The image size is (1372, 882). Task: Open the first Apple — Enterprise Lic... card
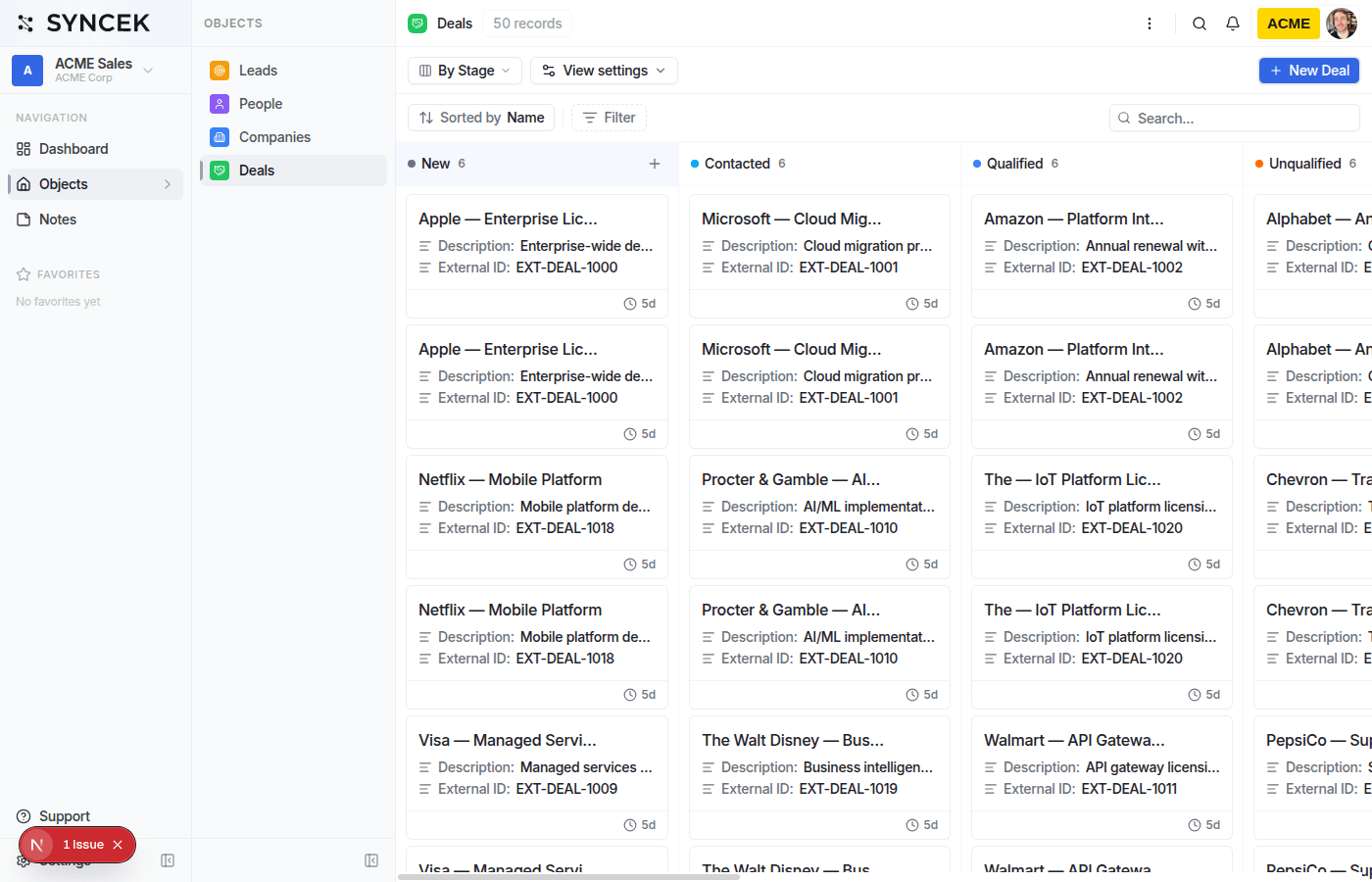coord(537,256)
